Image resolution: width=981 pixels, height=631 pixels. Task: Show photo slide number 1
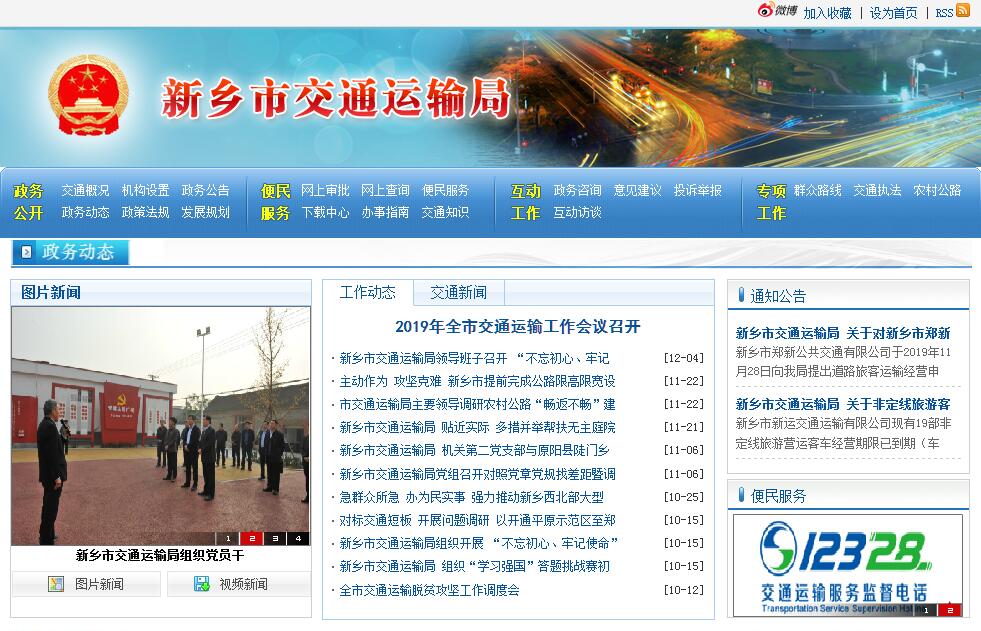228,538
